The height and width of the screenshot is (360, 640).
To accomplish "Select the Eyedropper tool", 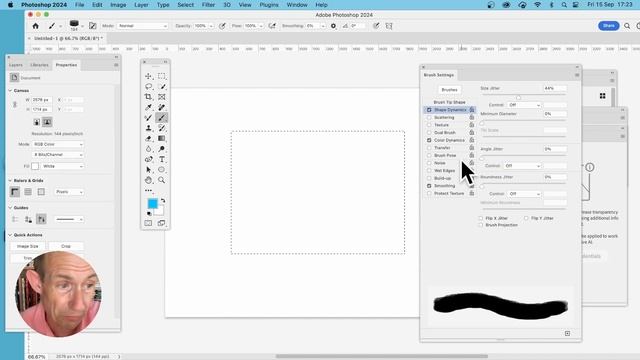I will 148,107.
